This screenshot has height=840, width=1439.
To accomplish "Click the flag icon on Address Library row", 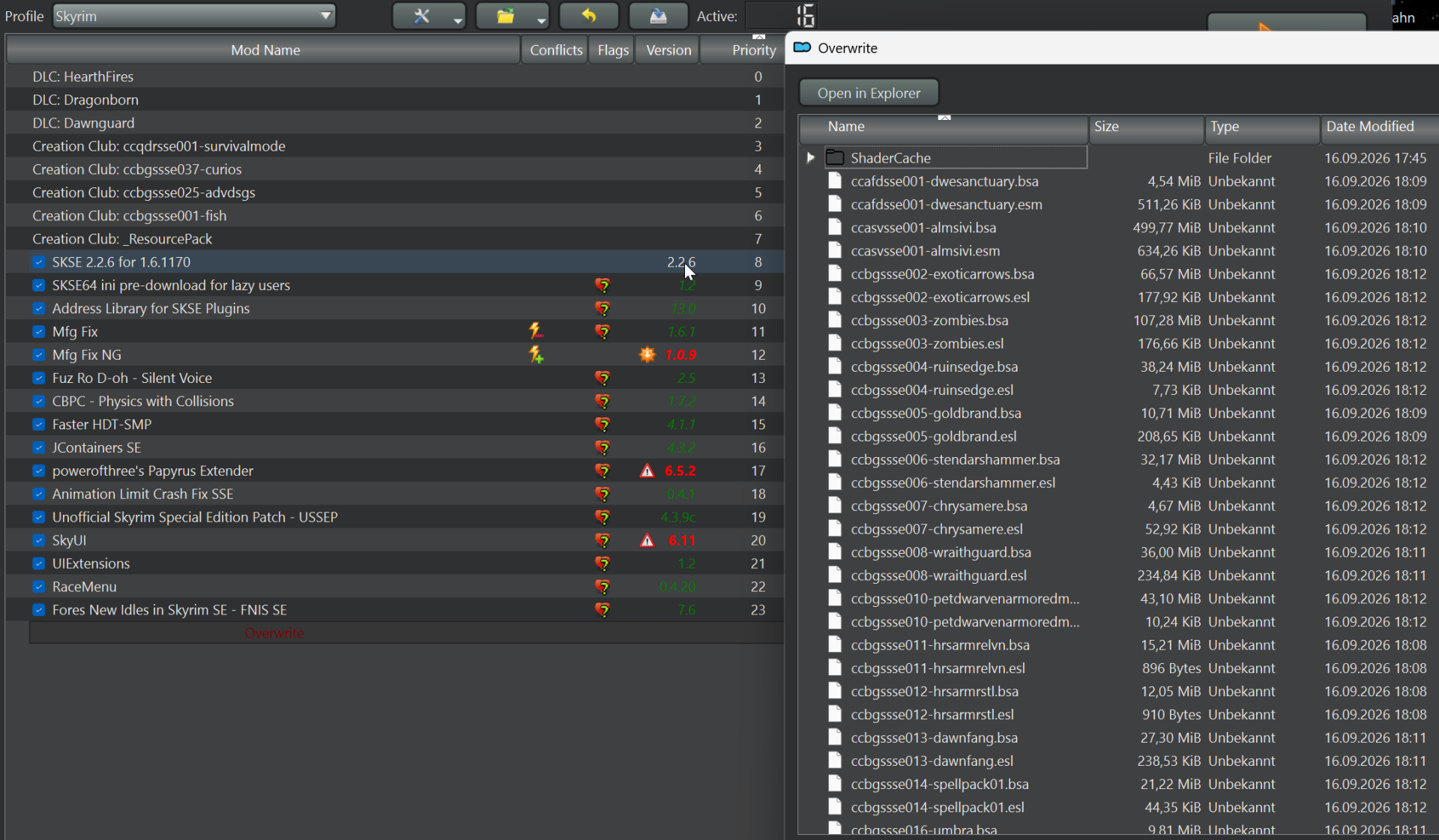I will pos(603,308).
